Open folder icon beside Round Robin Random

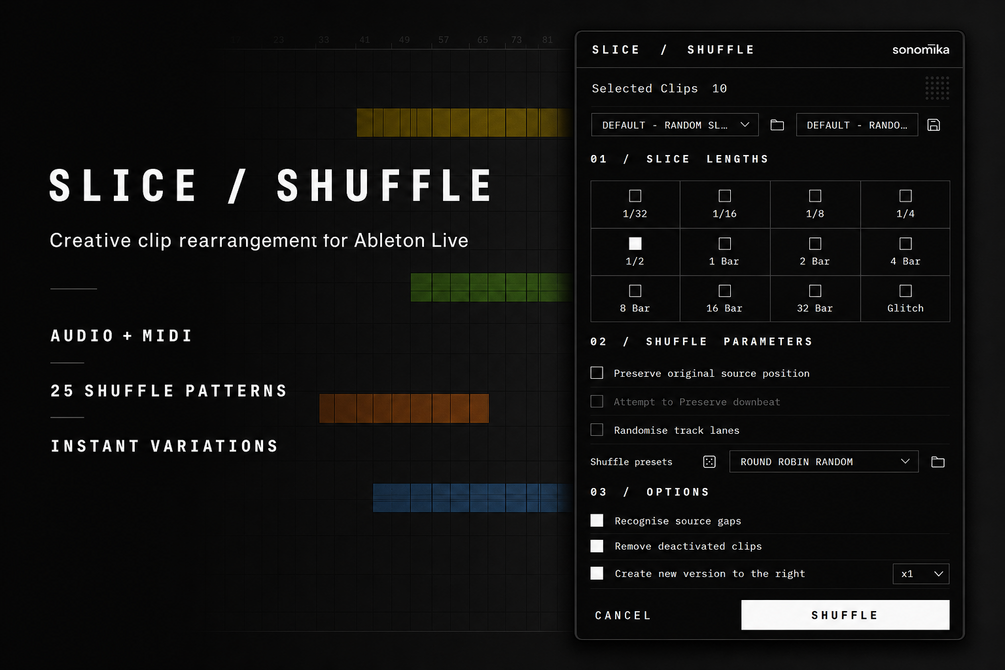point(938,462)
